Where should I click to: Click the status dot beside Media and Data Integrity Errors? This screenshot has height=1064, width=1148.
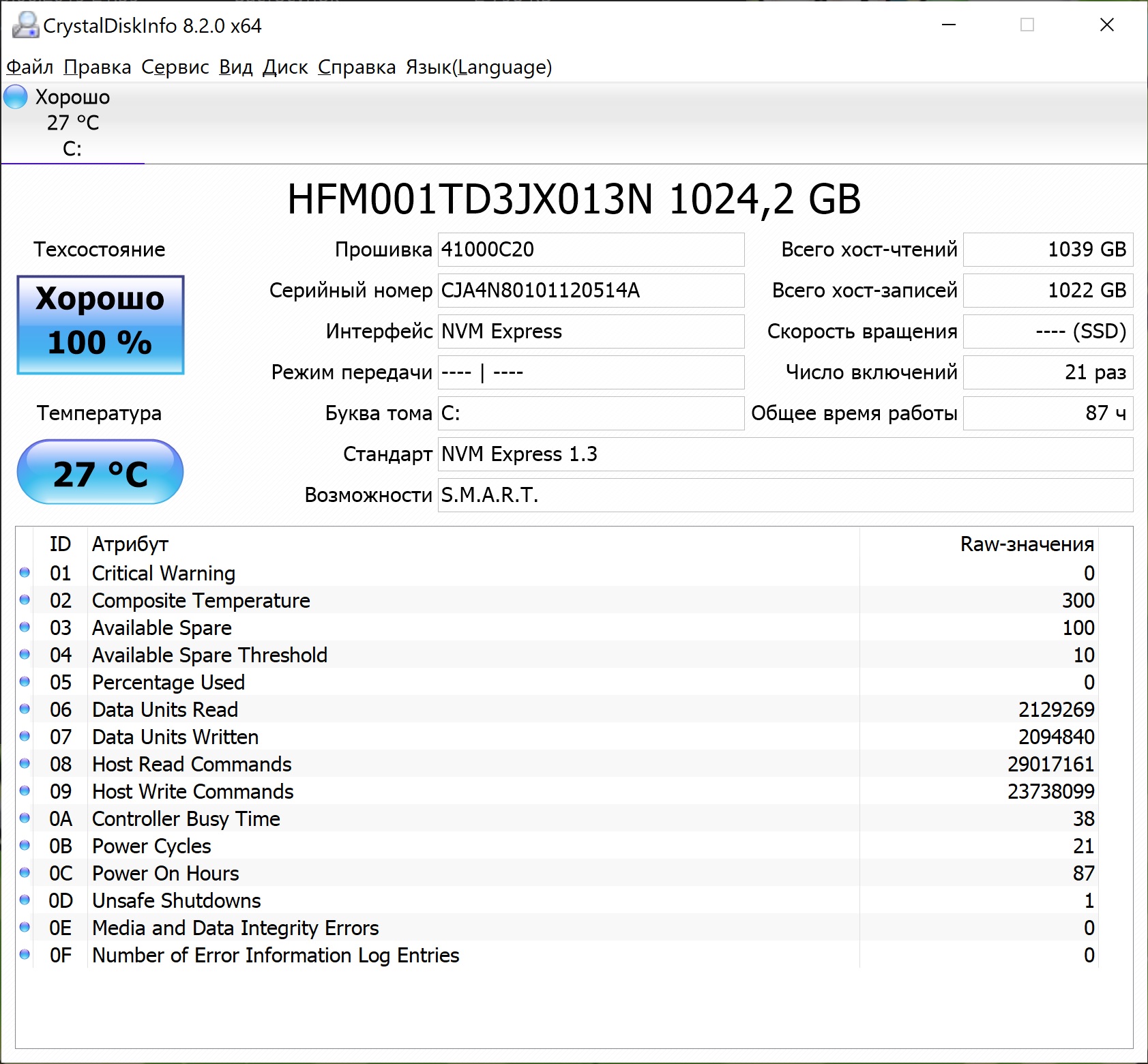coord(25,928)
